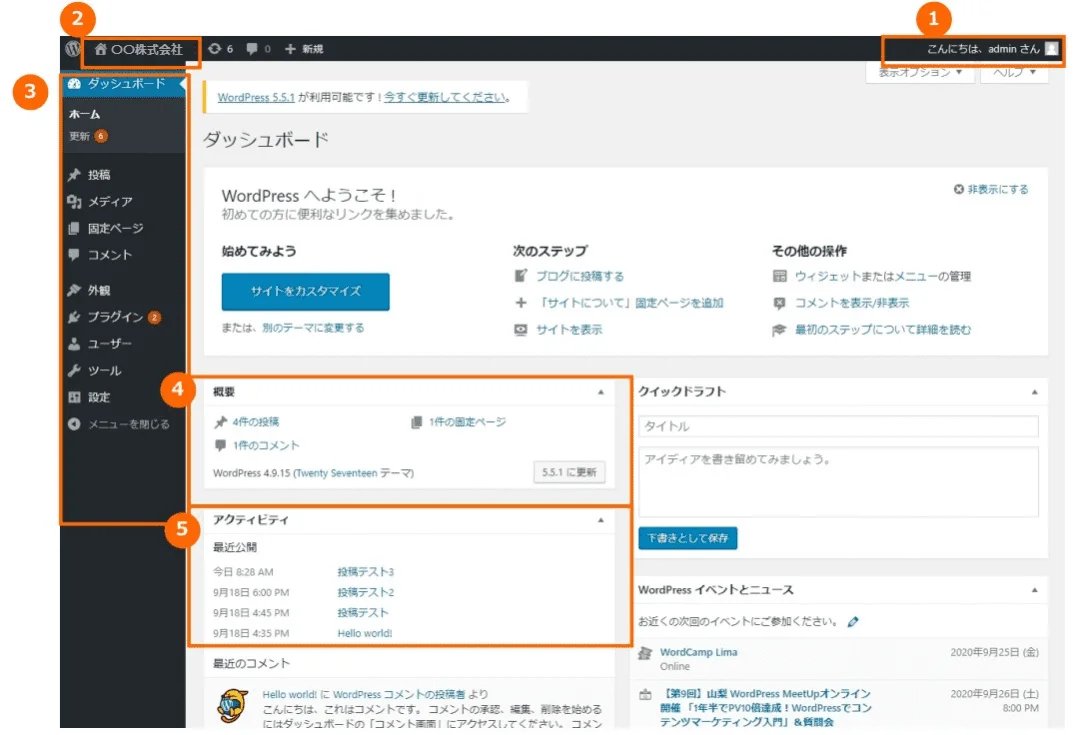Click the WordPress logo in admin bar
1078x735 pixels.
[x=72, y=49]
